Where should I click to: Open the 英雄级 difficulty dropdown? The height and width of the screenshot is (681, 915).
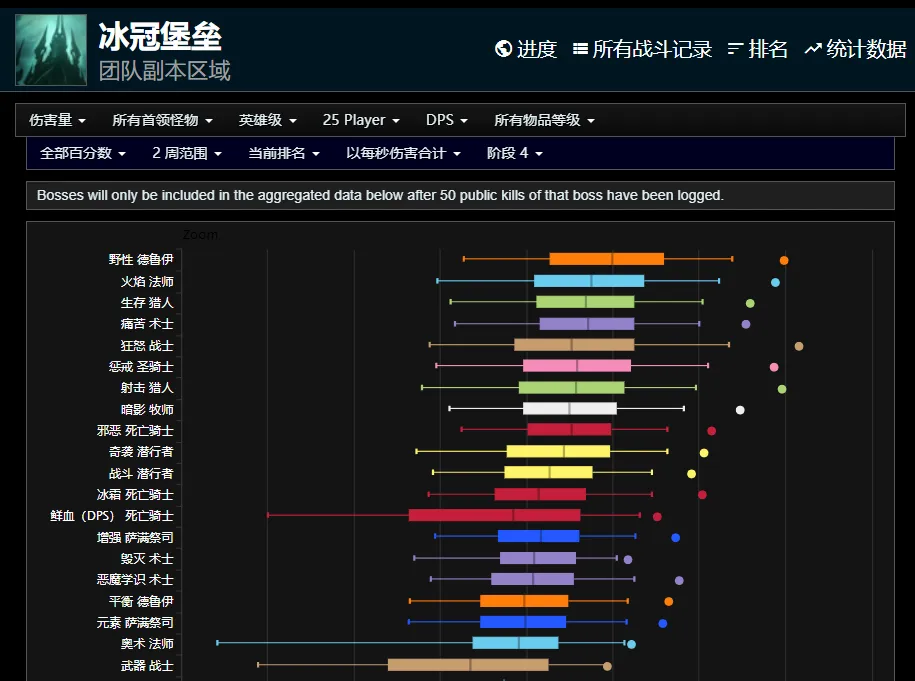tap(267, 120)
